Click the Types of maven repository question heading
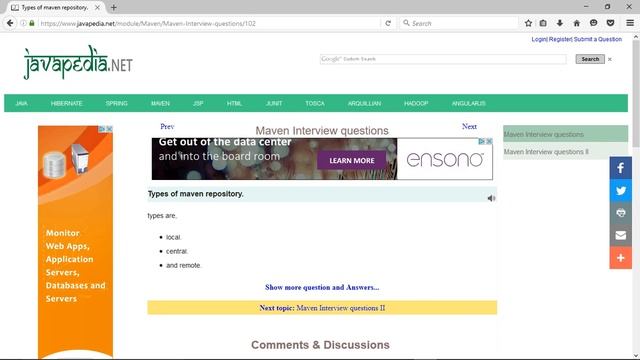 196,194
